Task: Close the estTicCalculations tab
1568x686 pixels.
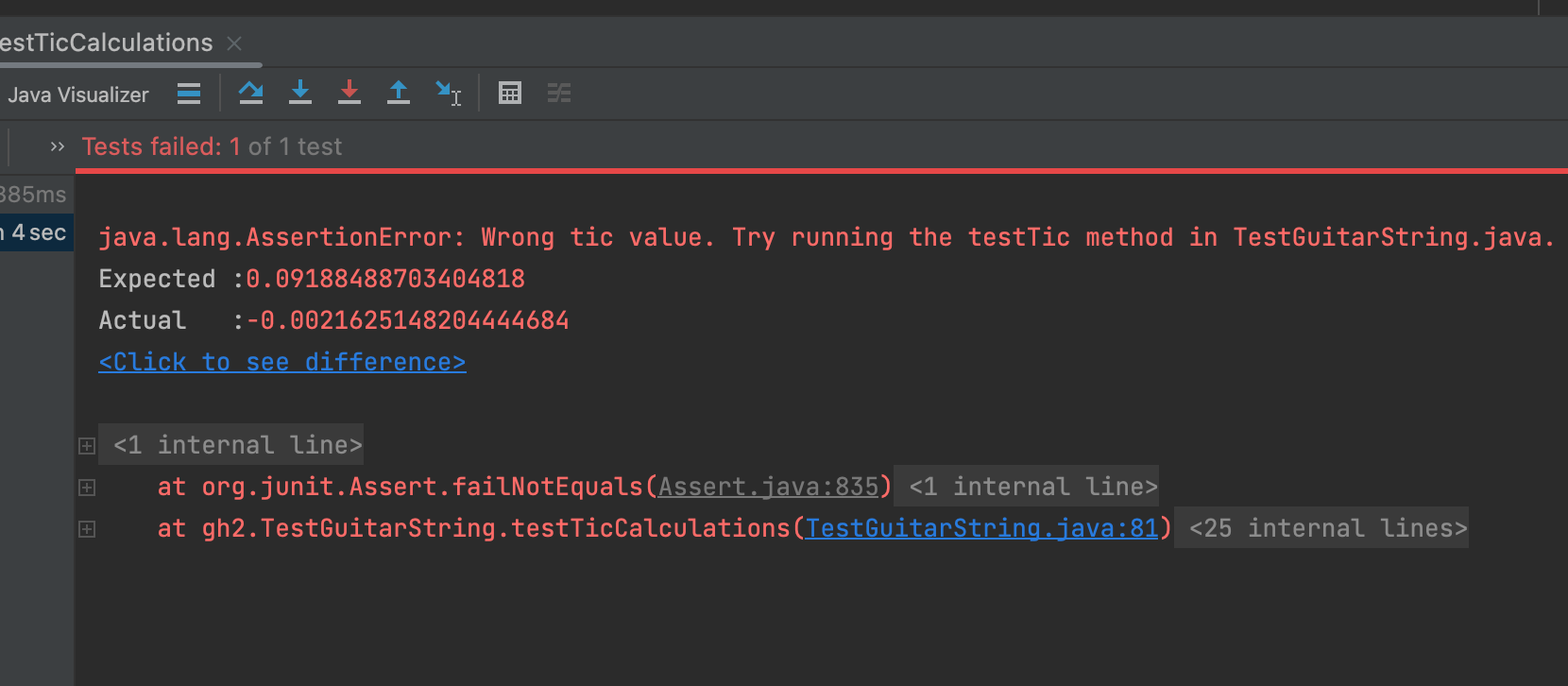Action: tap(234, 43)
